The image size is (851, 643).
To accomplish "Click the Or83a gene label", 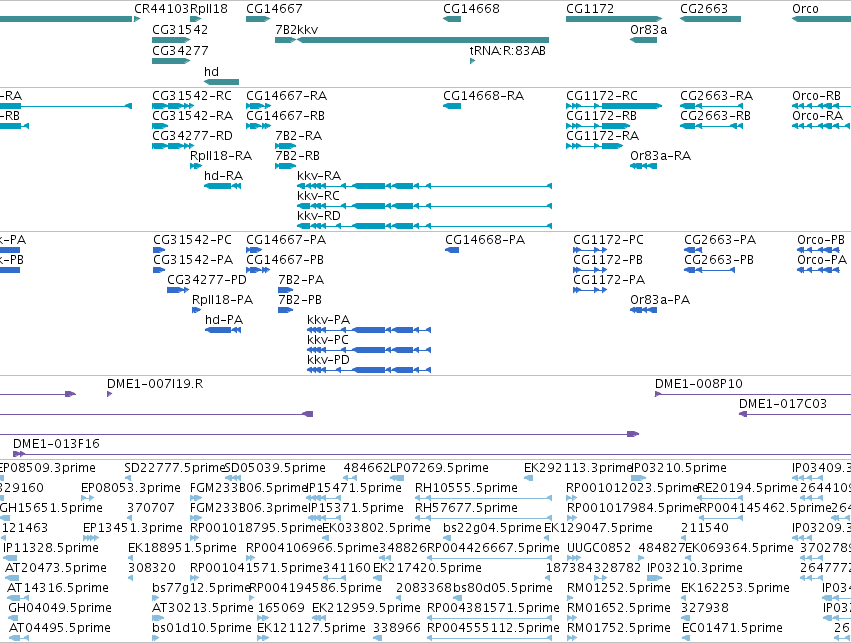I will coord(649,30).
